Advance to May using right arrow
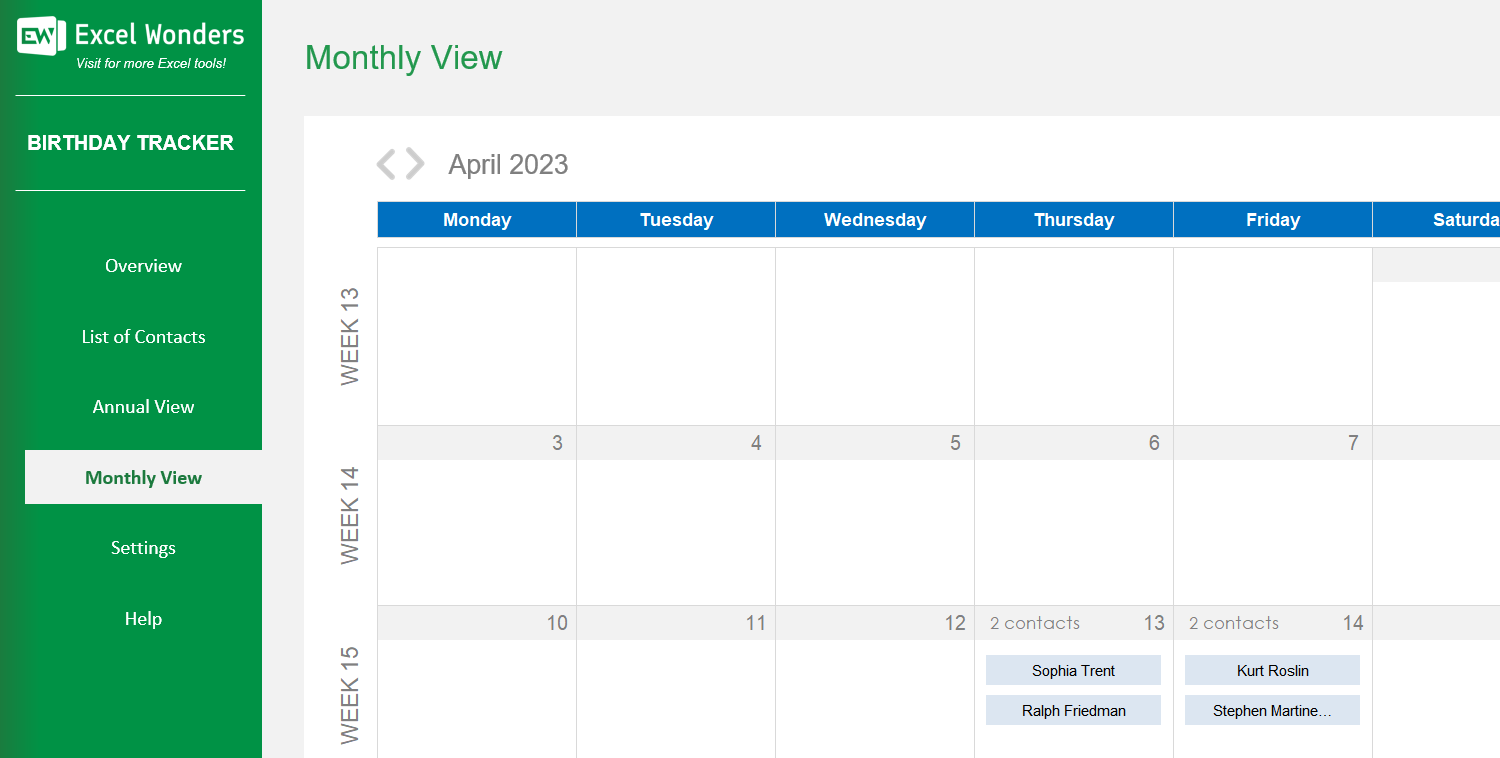This screenshot has height=758, width=1500. point(412,163)
